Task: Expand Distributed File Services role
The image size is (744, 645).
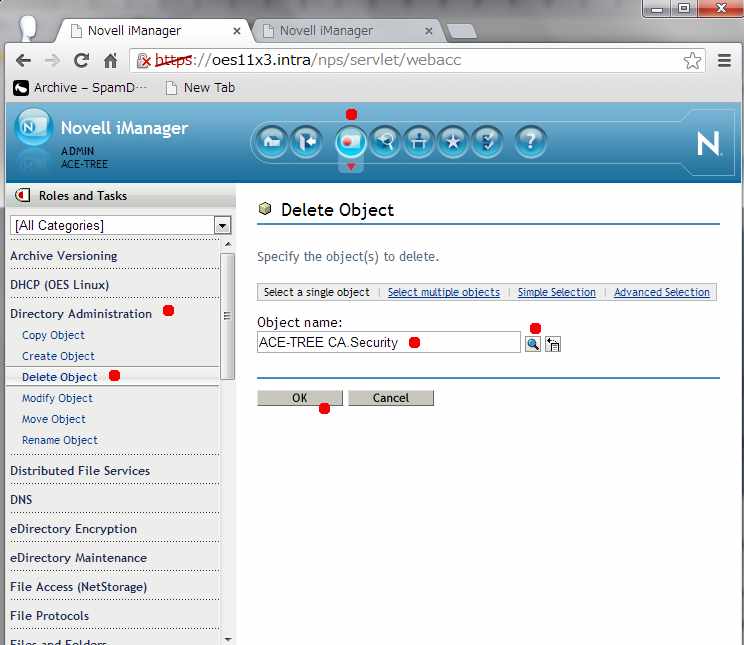Action: click(x=80, y=471)
